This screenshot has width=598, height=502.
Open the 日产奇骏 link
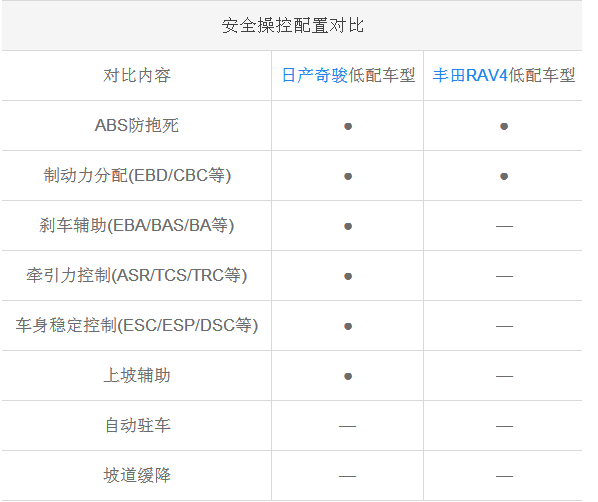tap(315, 75)
